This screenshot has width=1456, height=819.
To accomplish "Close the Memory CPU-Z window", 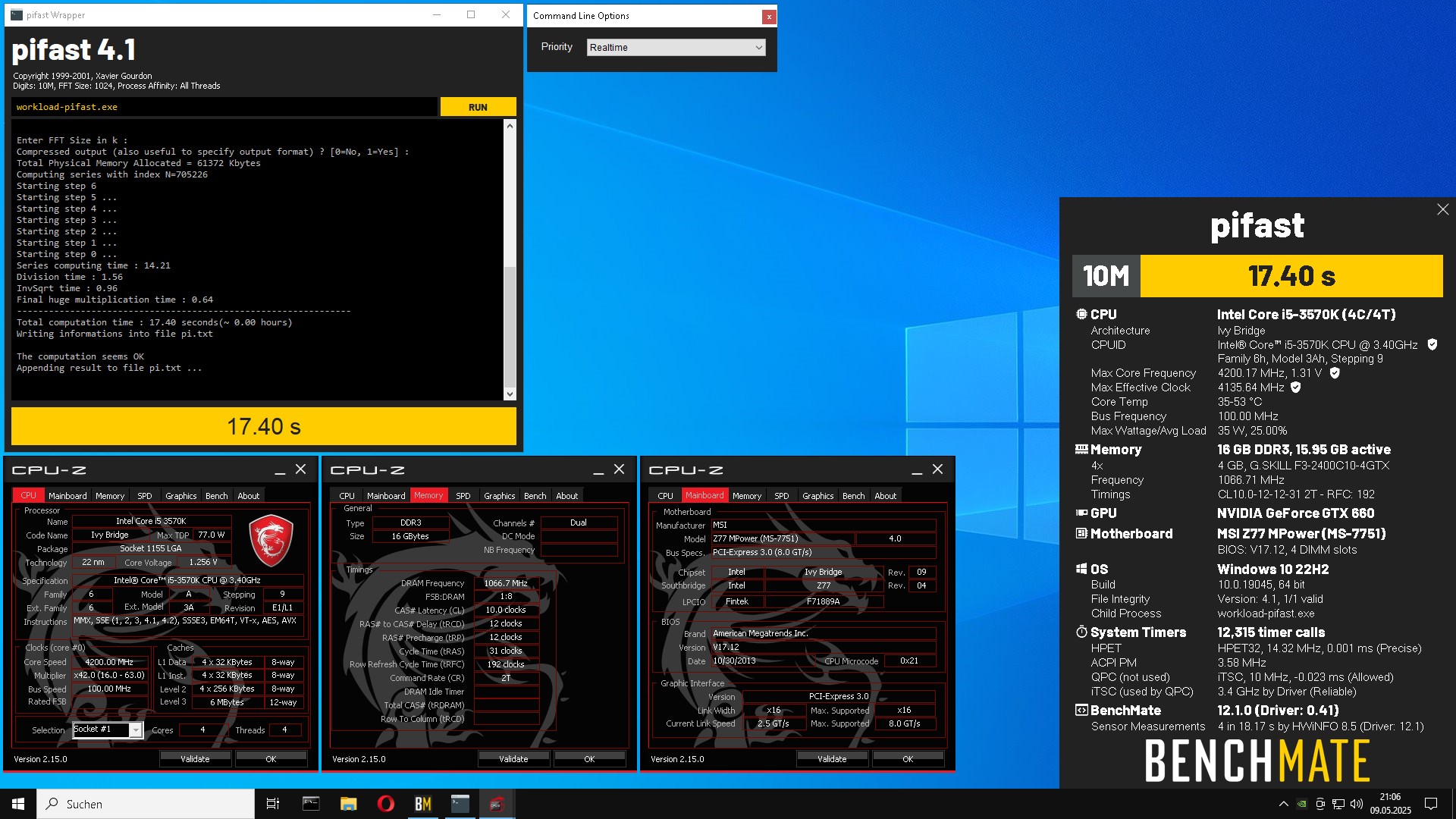I will tap(620, 469).
